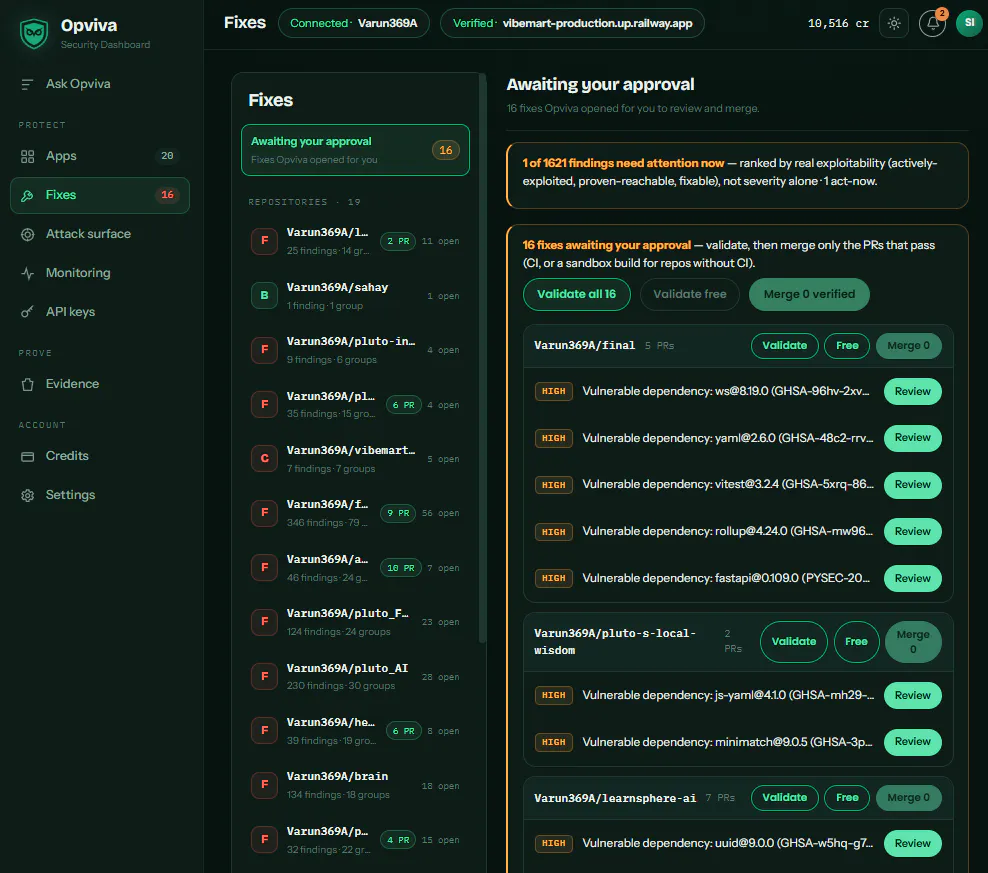This screenshot has width=988, height=873.
Task: Click the HIGH tag on uuid@9.0.0 finding
Action: 553,843
